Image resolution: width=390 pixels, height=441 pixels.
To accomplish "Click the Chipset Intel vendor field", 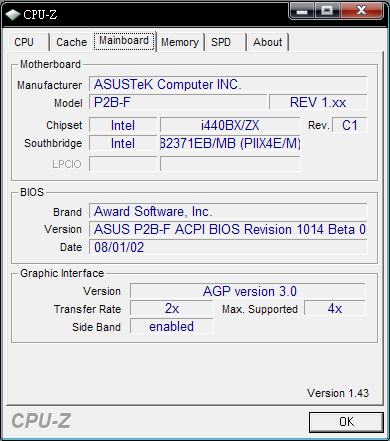I will tap(123, 125).
